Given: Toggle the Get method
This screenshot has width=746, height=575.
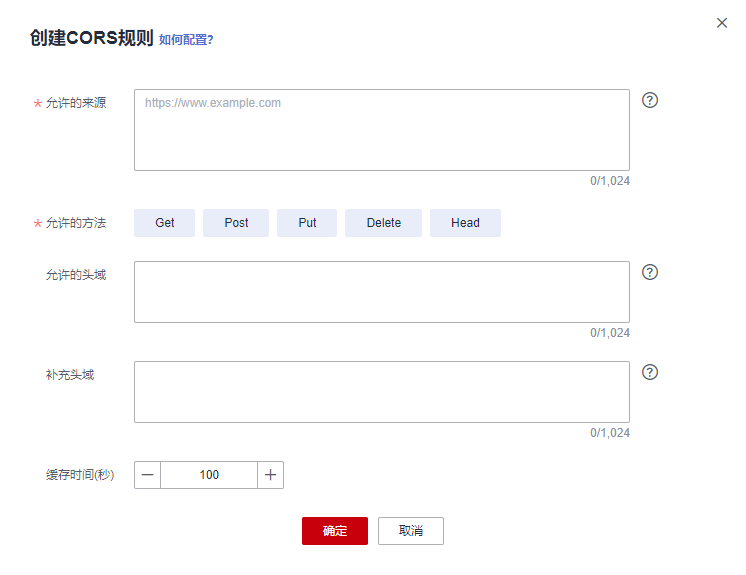Looking at the screenshot, I should point(165,223).
